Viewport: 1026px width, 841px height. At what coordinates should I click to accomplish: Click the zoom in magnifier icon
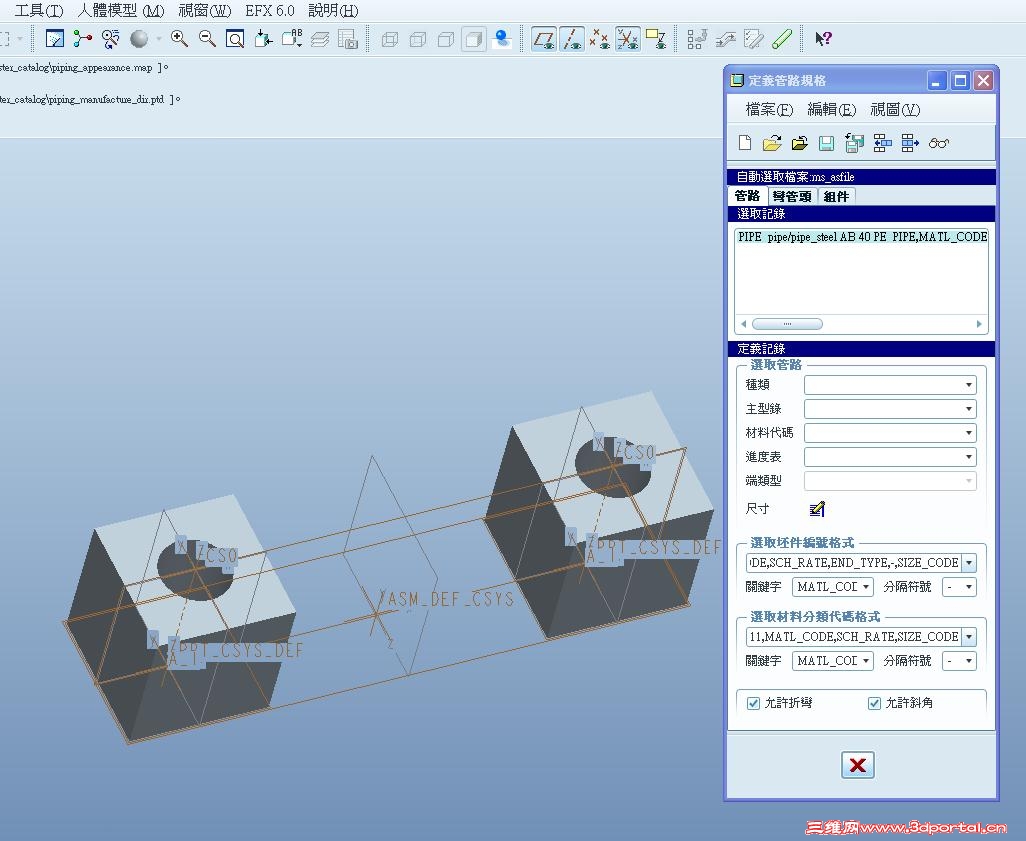179,39
